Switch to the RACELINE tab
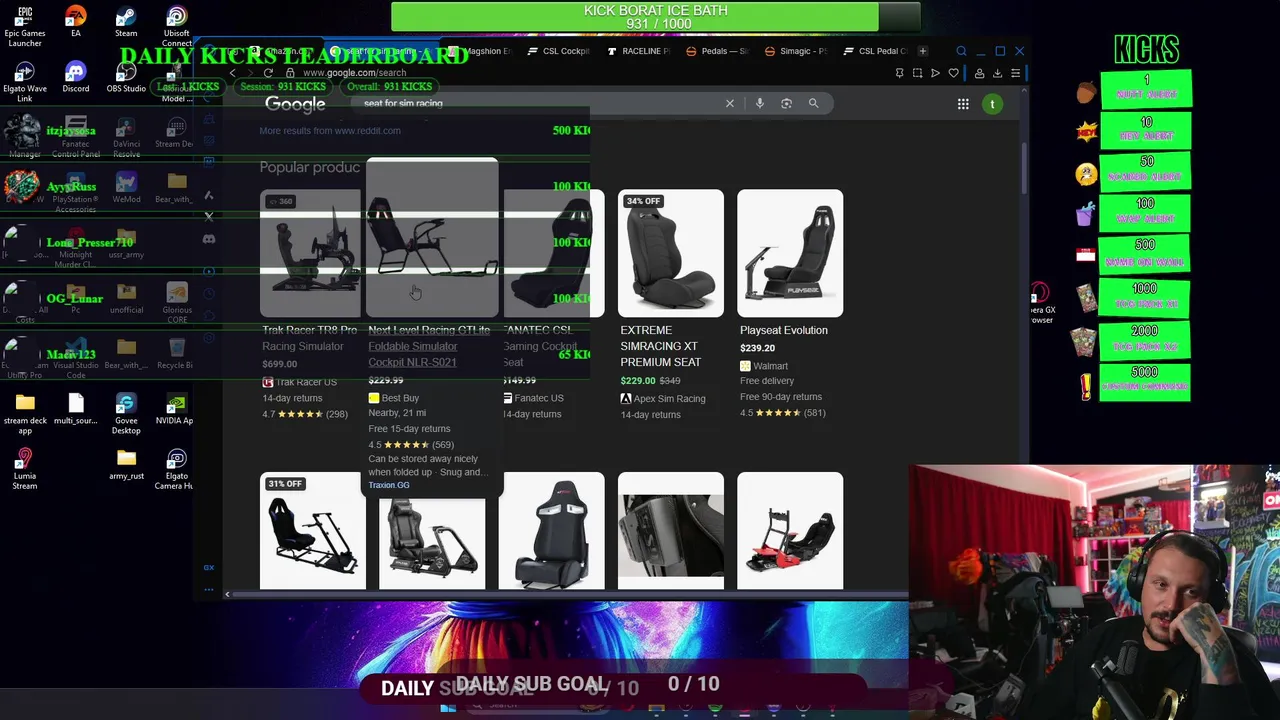1280x720 pixels. (640, 51)
